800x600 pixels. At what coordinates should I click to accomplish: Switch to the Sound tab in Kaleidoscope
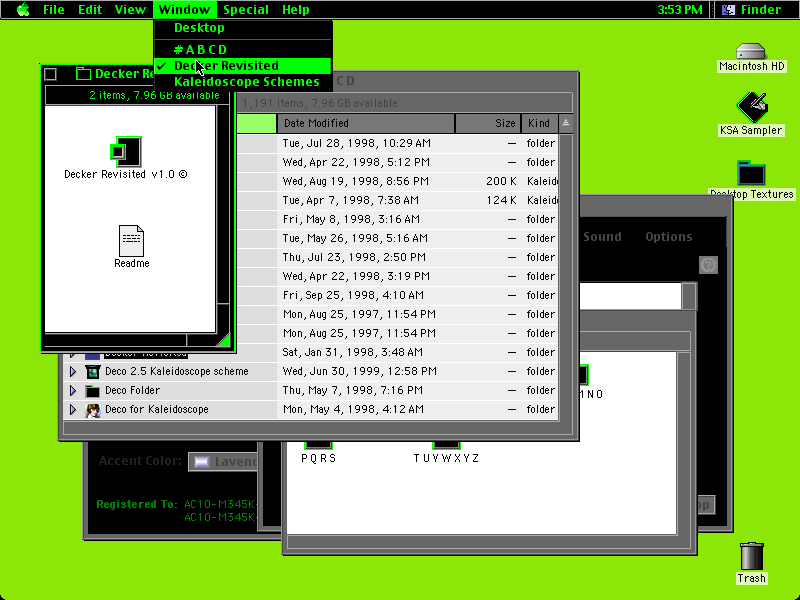point(602,237)
